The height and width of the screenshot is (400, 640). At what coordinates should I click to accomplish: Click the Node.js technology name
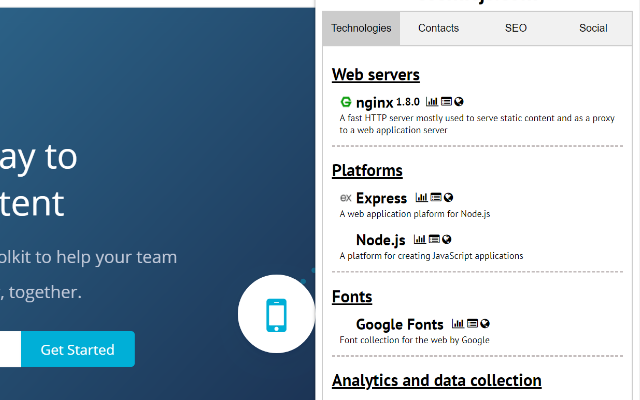tap(380, 240)
